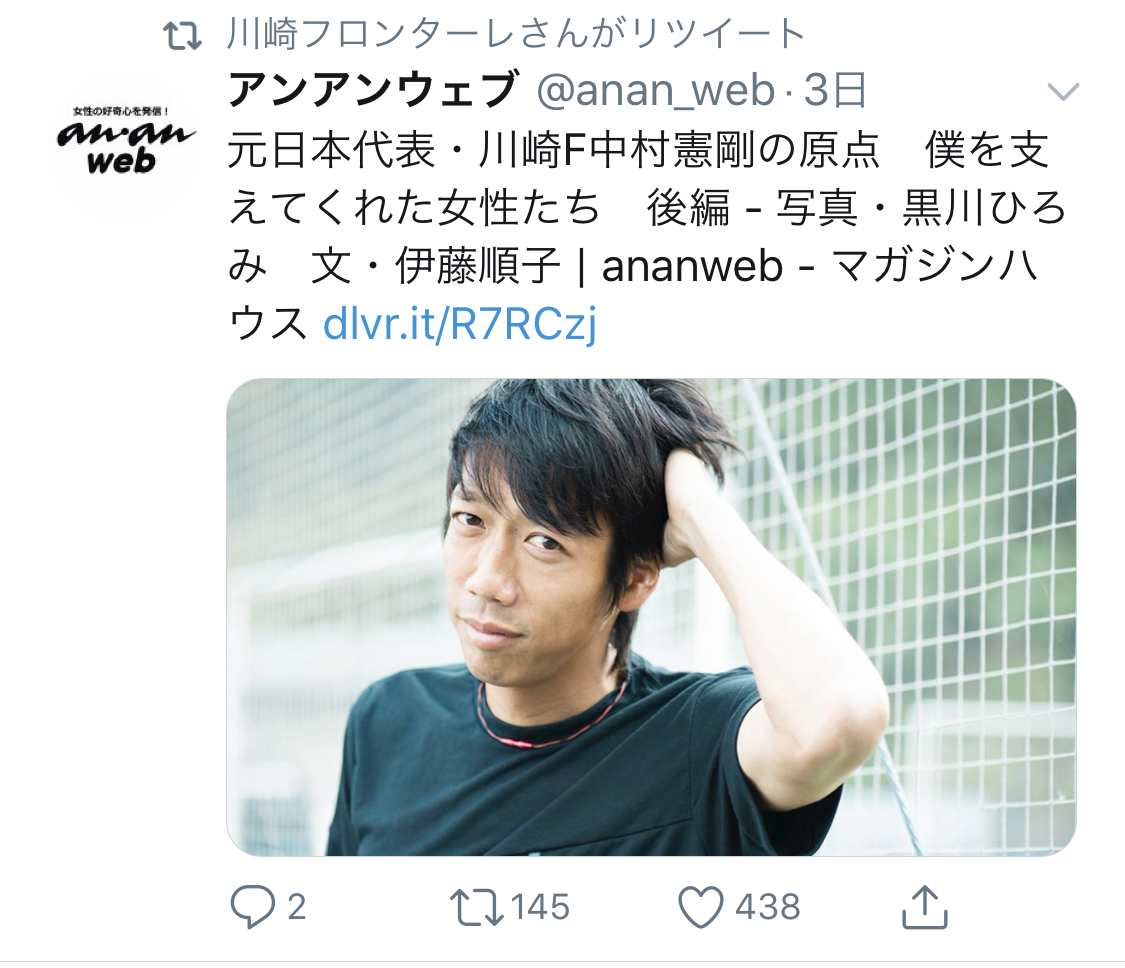Image resolution: width=1125 pixels, height=968 pixels.
Task: Click the @anan_web handle
Action: point(656,91)
